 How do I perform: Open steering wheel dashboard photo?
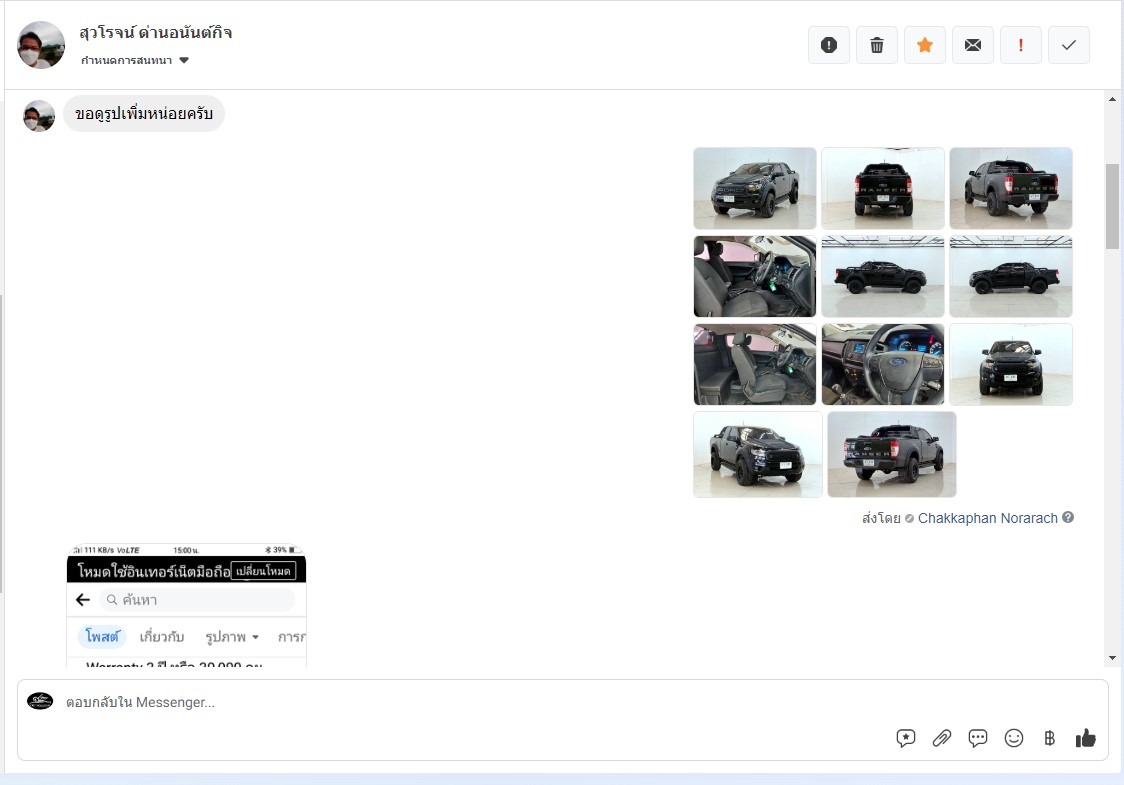click(x=883, y=364)
